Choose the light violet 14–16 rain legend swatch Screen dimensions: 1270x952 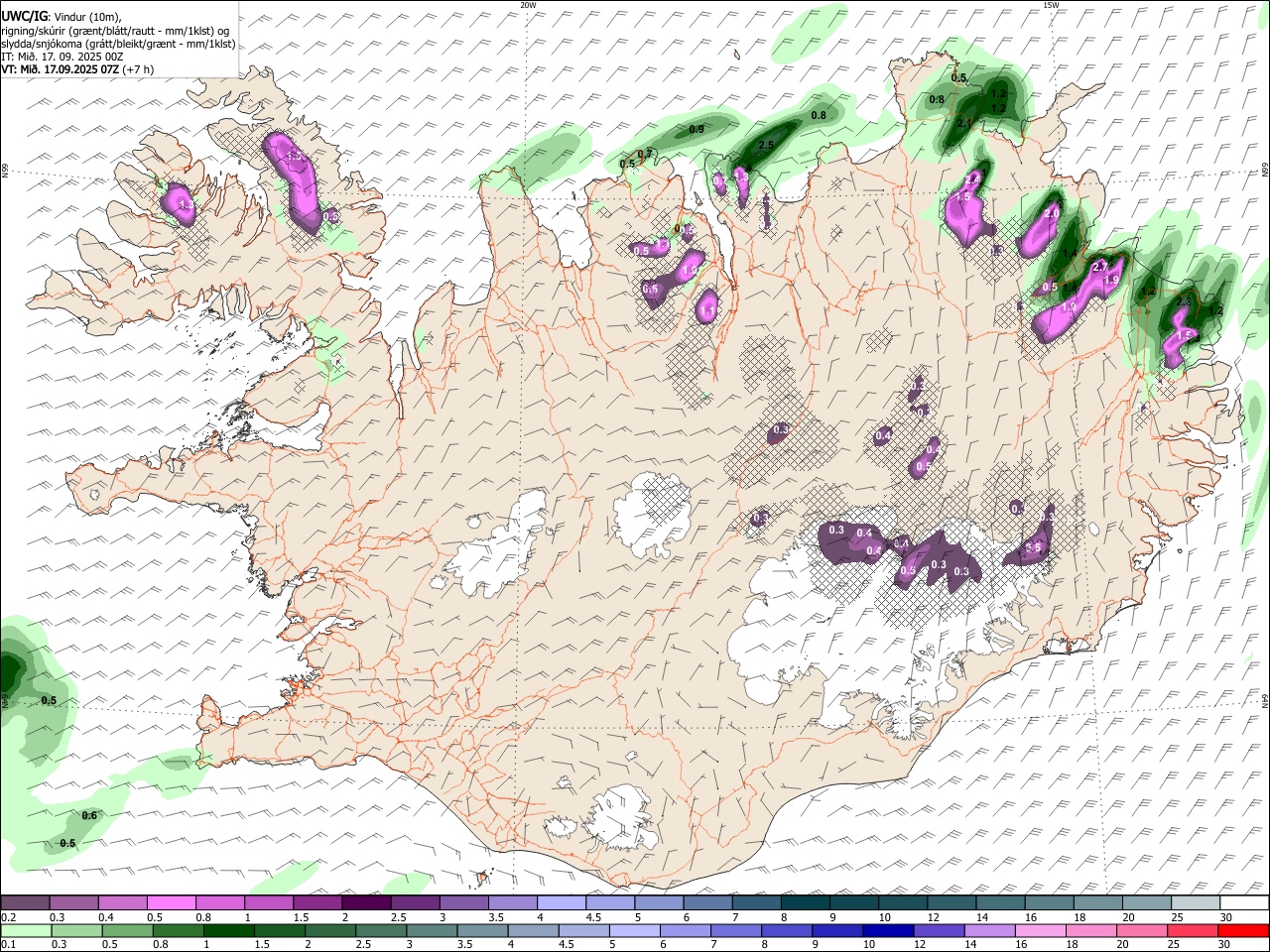click(990, 930)
